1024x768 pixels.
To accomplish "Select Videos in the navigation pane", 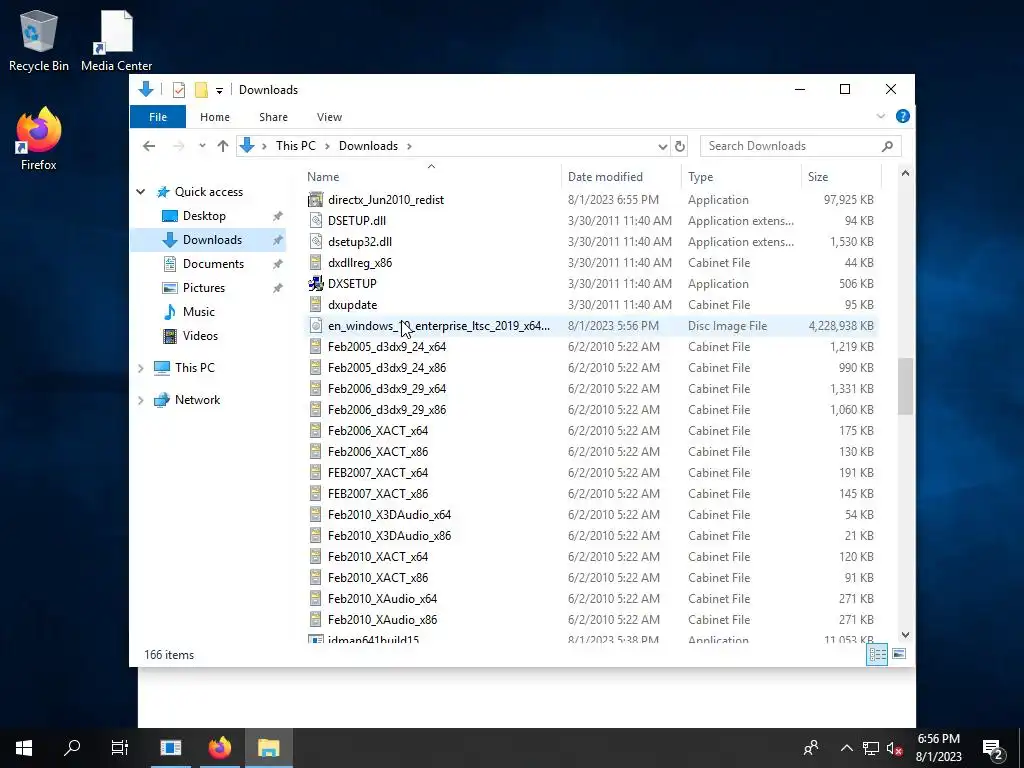I will [x=200, y=336].
